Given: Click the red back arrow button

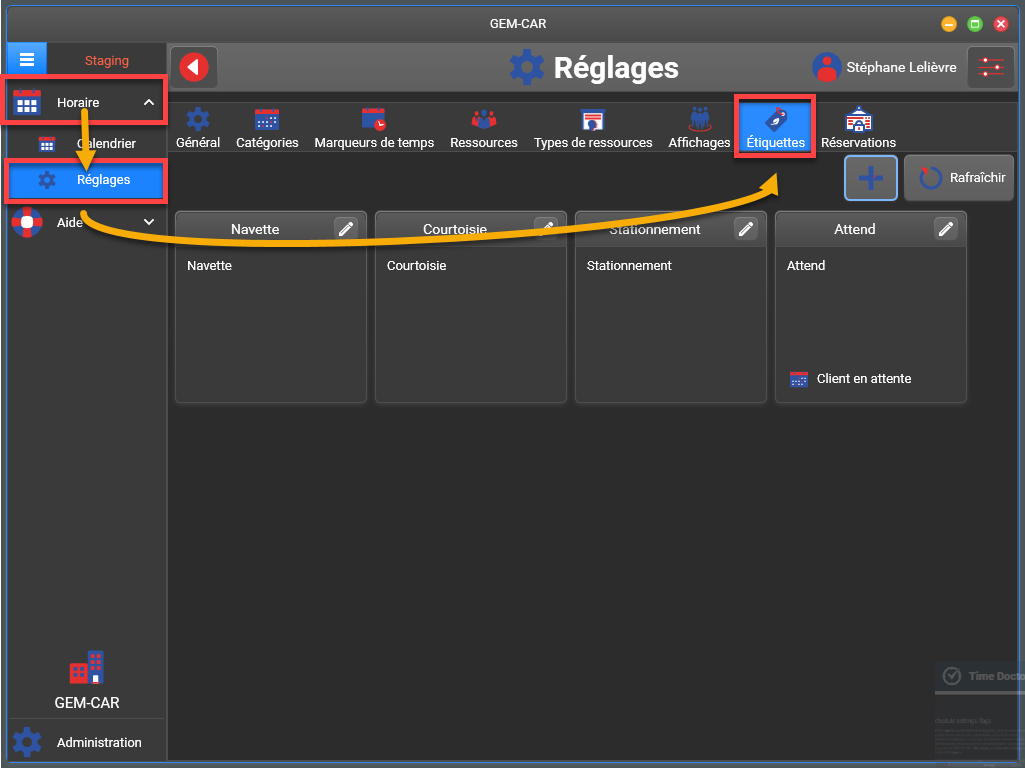Looking at the screenshot, I should [x=194, y=67].
